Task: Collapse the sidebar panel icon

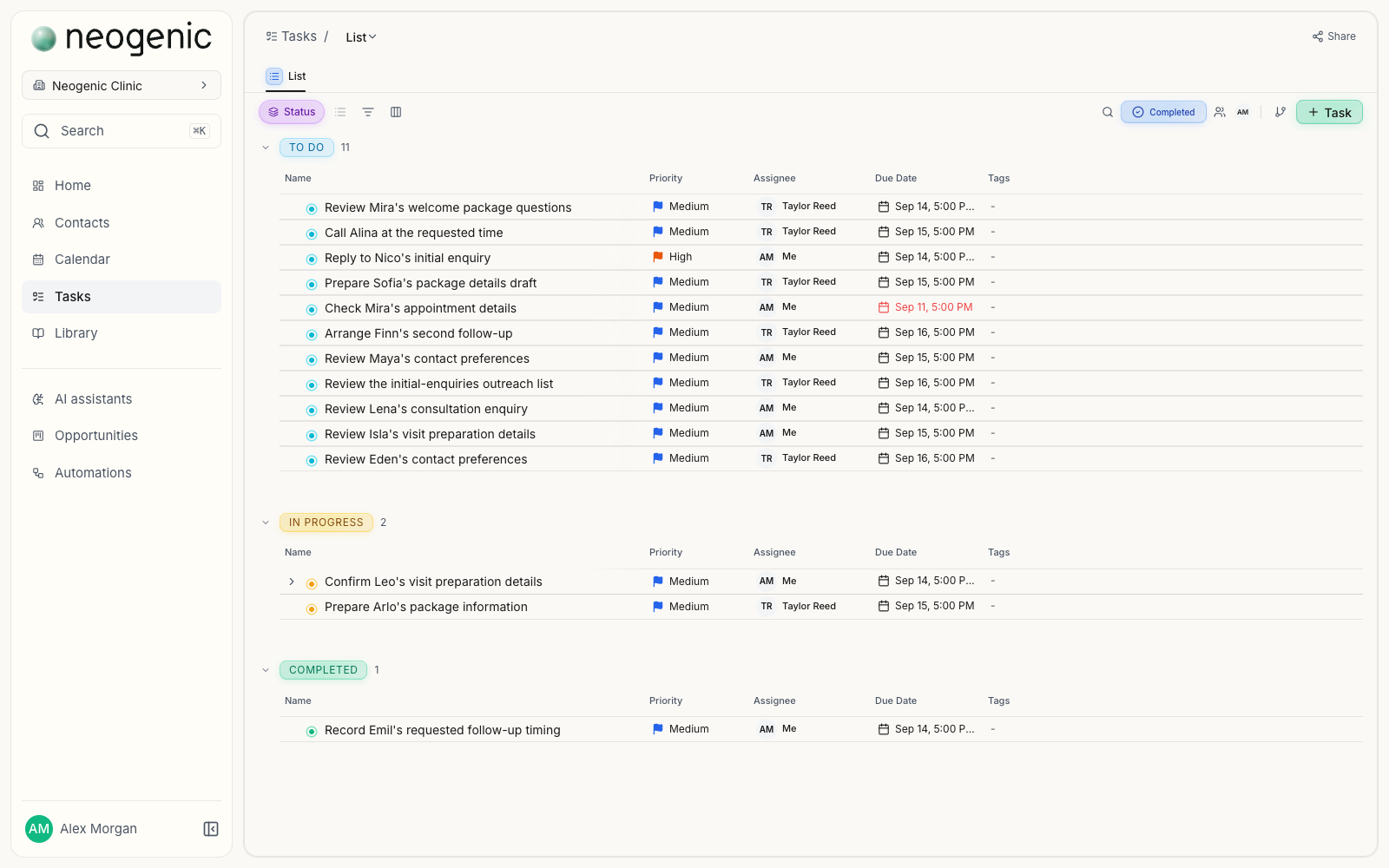Action: tap(211, 829)
